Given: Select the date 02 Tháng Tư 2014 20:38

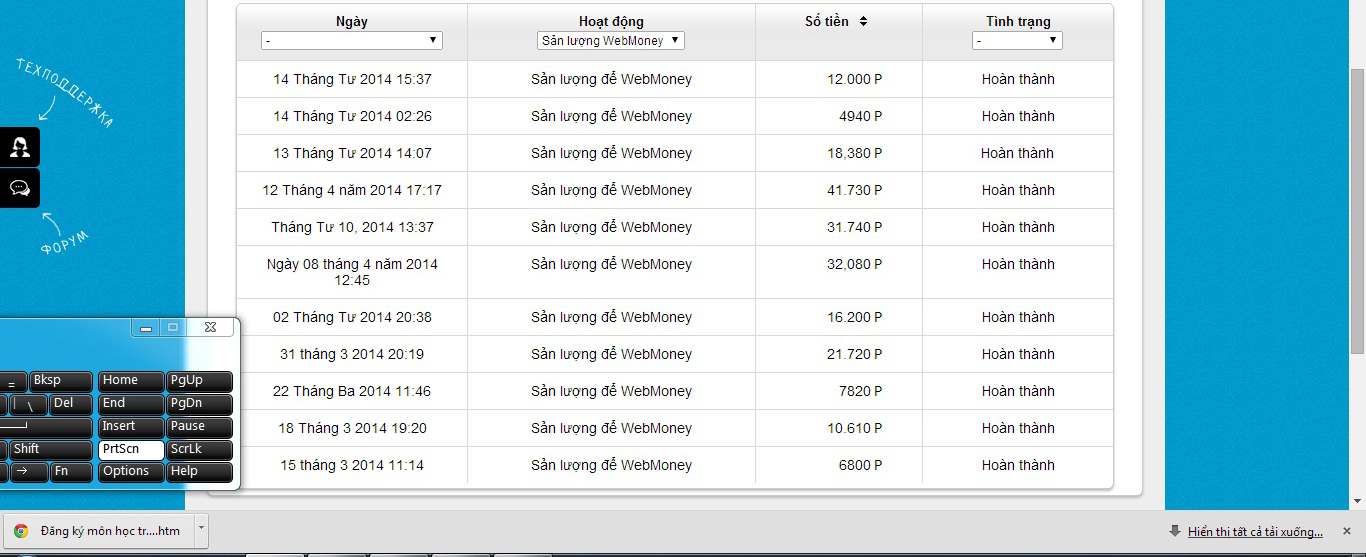Looking at the screenshot, I should point(352,317).
